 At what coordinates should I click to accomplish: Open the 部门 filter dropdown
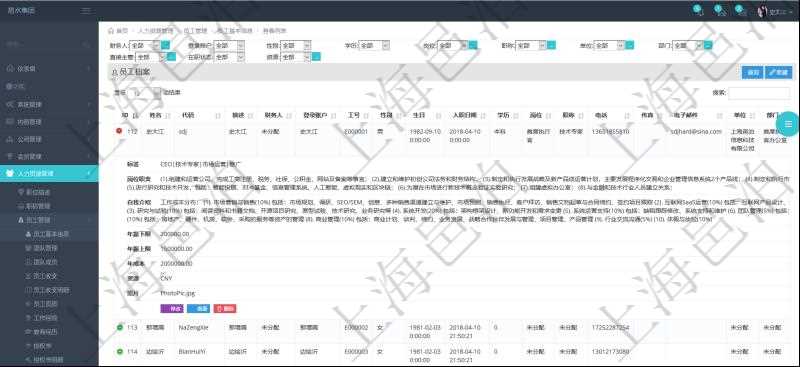pos(688,45)
